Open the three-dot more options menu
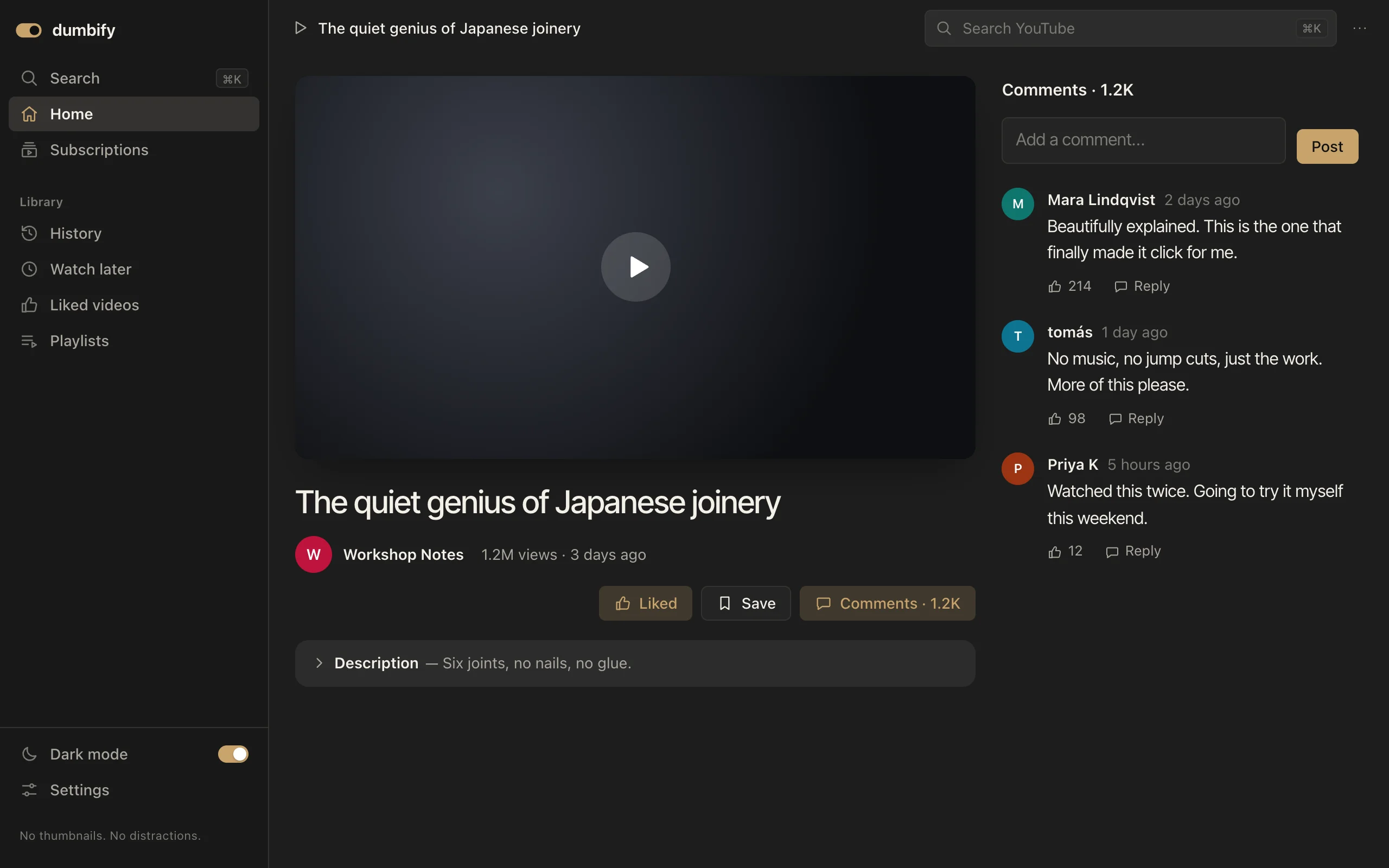The height and width of the screenshot is (868, 1389). pyautogui.click(x=1360, y=28)
